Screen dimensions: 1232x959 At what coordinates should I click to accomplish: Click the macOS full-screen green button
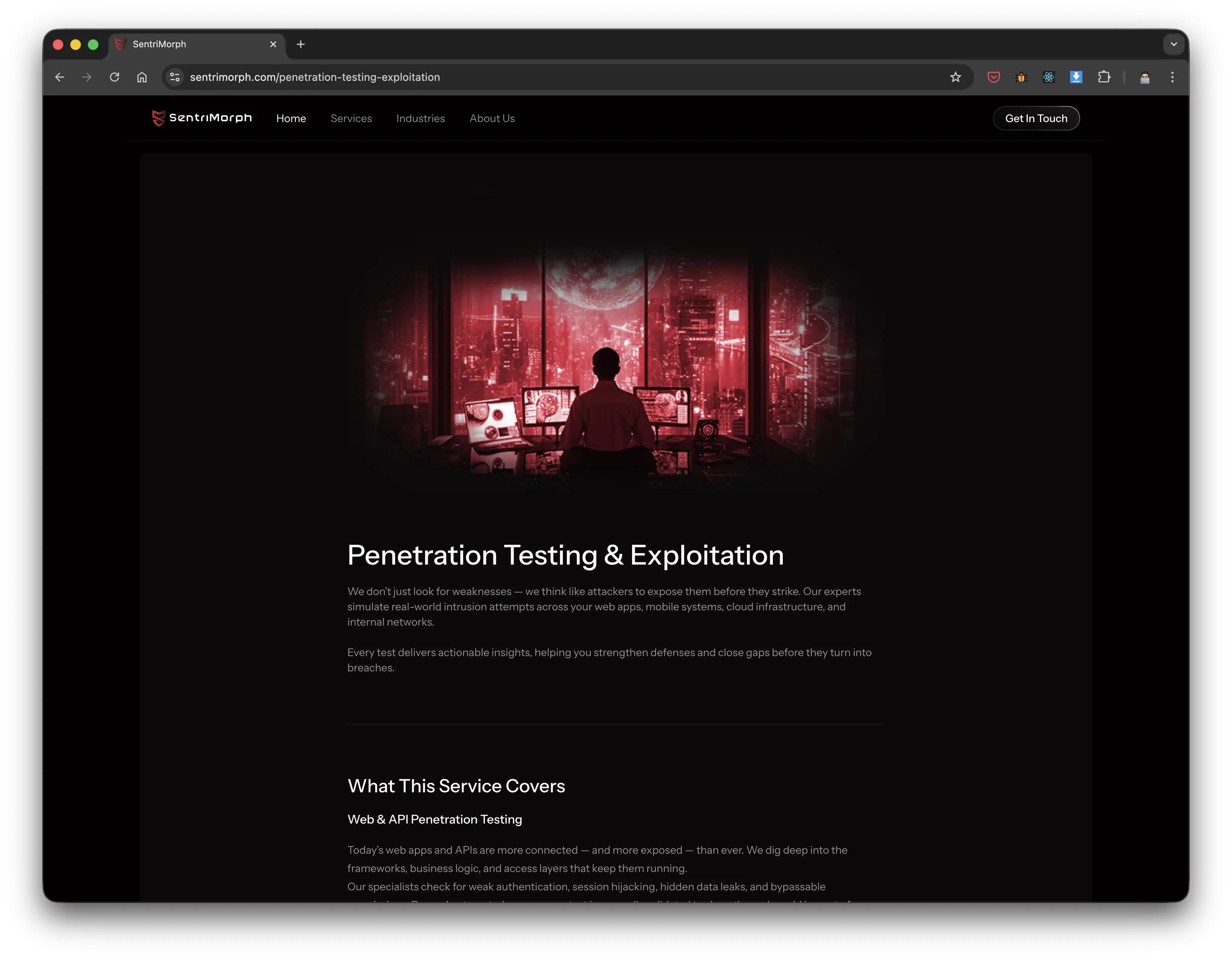(93, 44)
